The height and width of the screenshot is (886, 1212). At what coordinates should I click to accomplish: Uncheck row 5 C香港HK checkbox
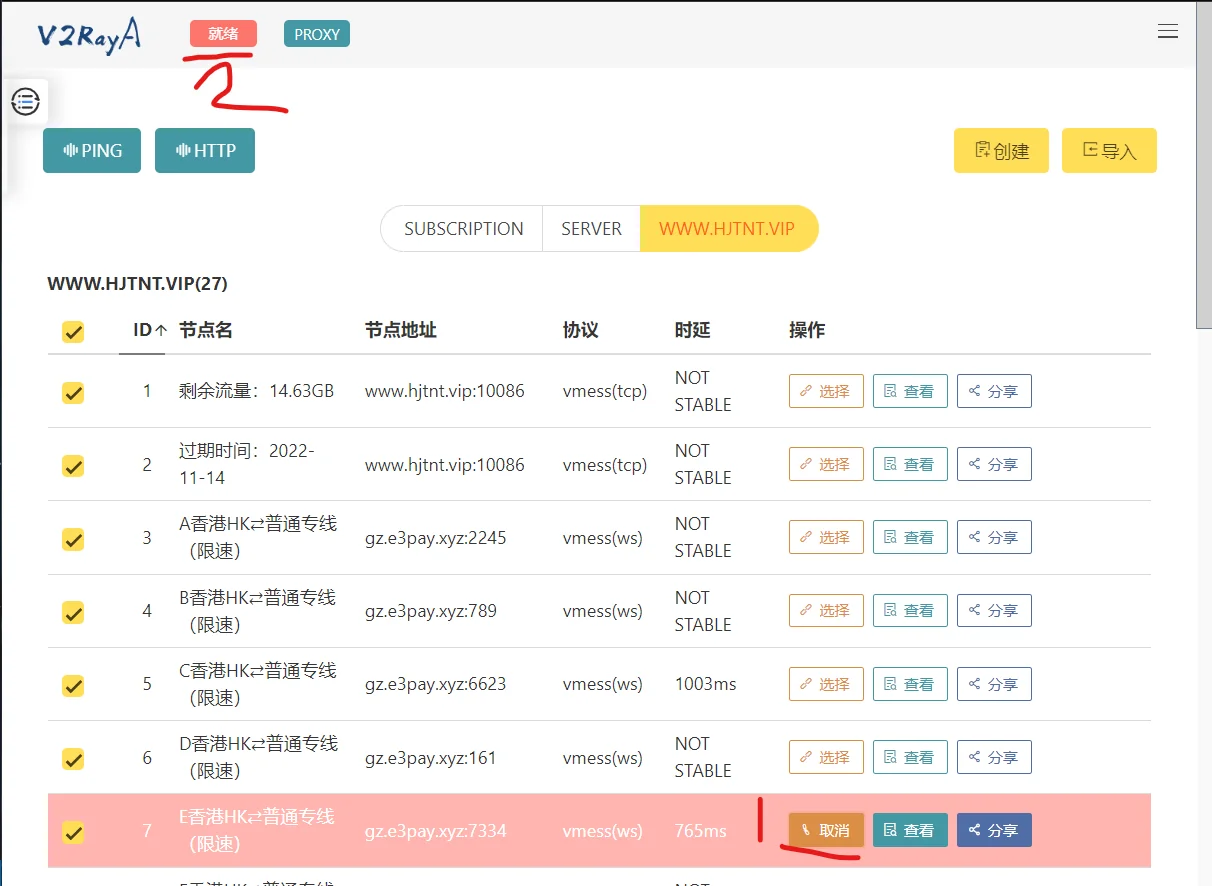73,686
